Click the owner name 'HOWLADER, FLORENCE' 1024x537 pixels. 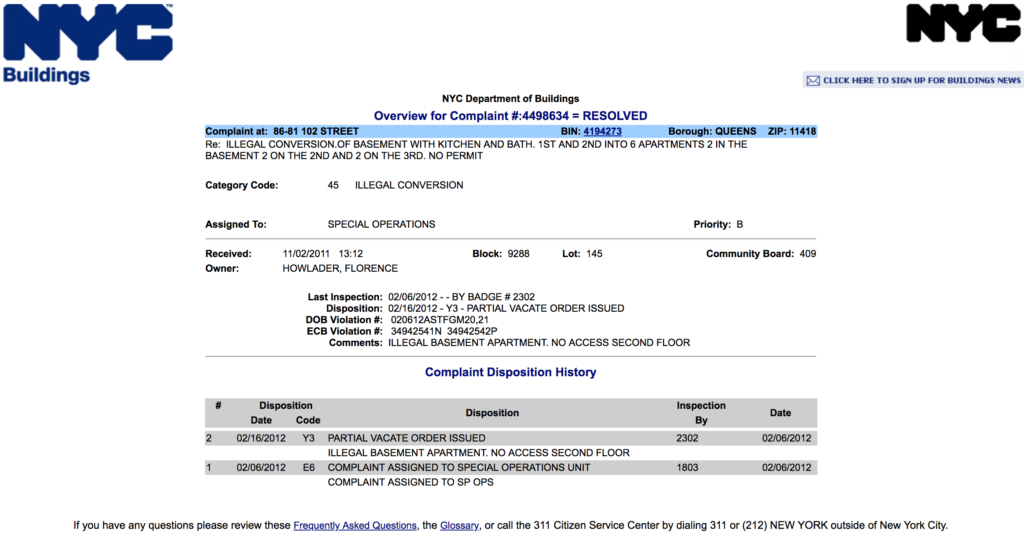pos(340,268)
